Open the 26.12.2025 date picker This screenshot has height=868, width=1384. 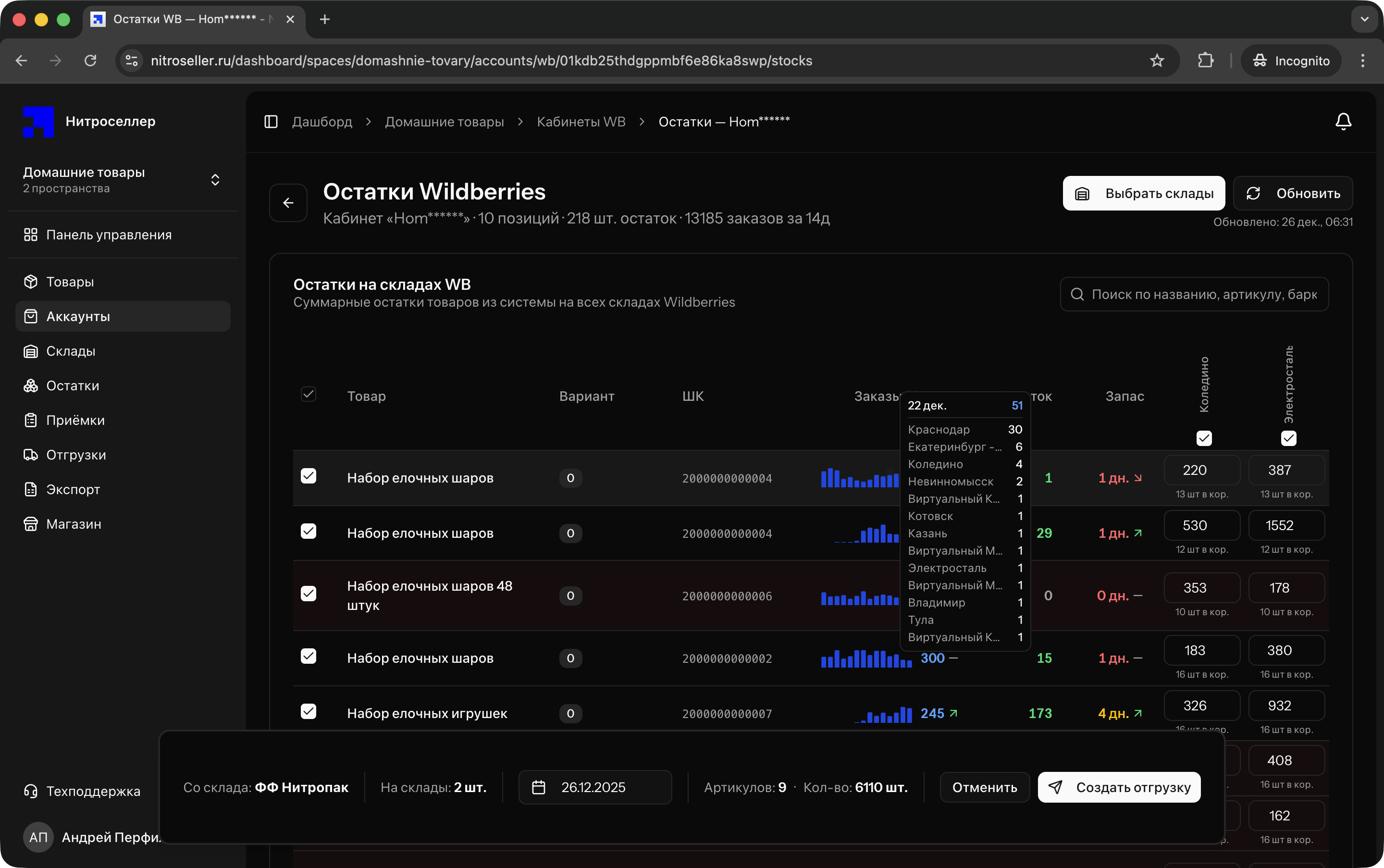pos(595,787)
